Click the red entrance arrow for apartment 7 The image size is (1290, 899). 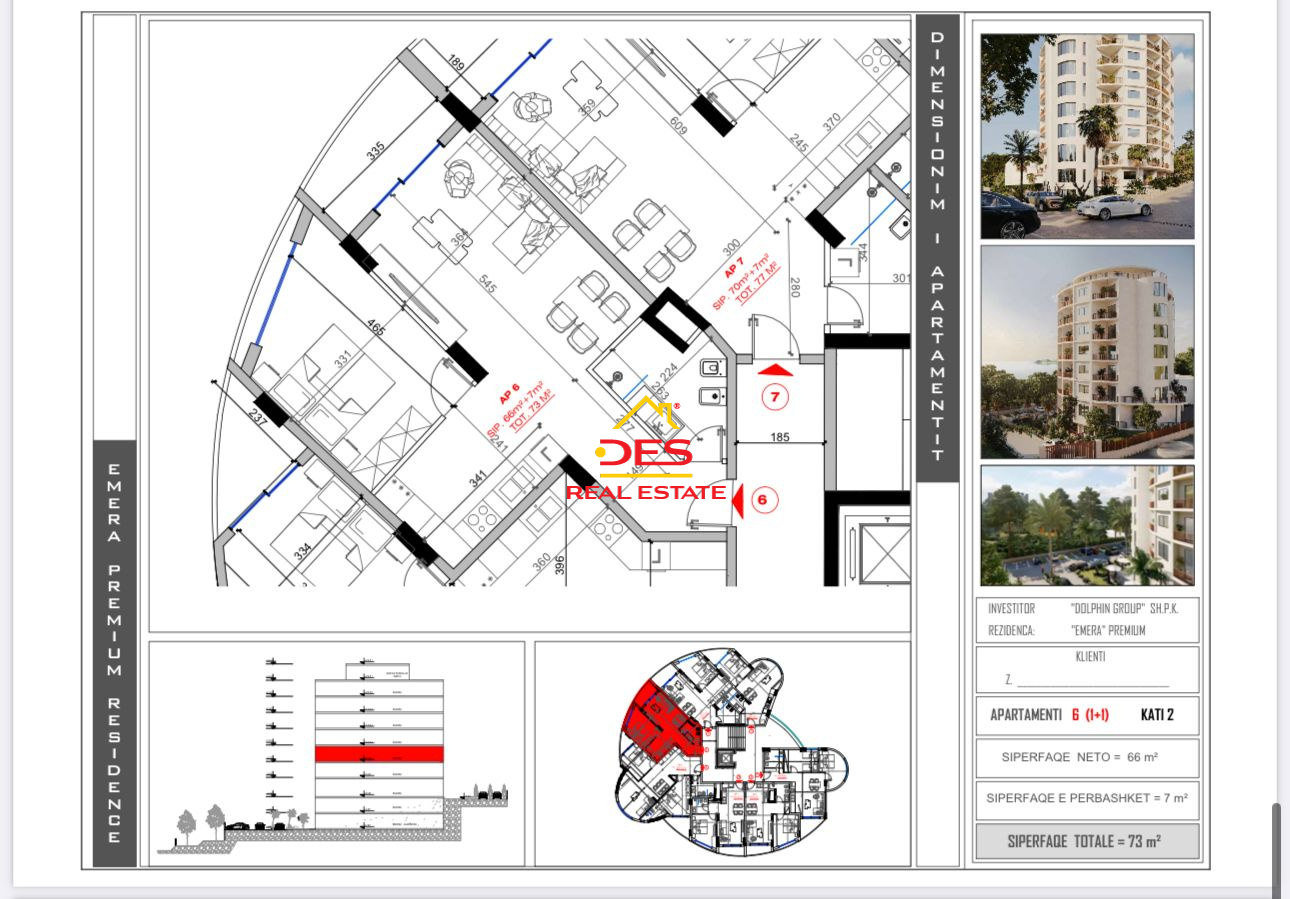click(775, 369)
